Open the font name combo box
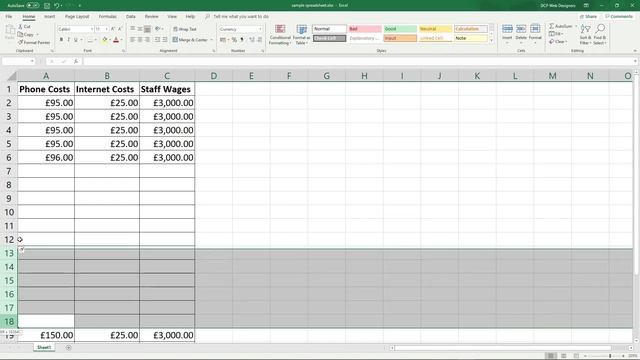The height and width of the screenshot is (360, 640). [x=76, y=29]
